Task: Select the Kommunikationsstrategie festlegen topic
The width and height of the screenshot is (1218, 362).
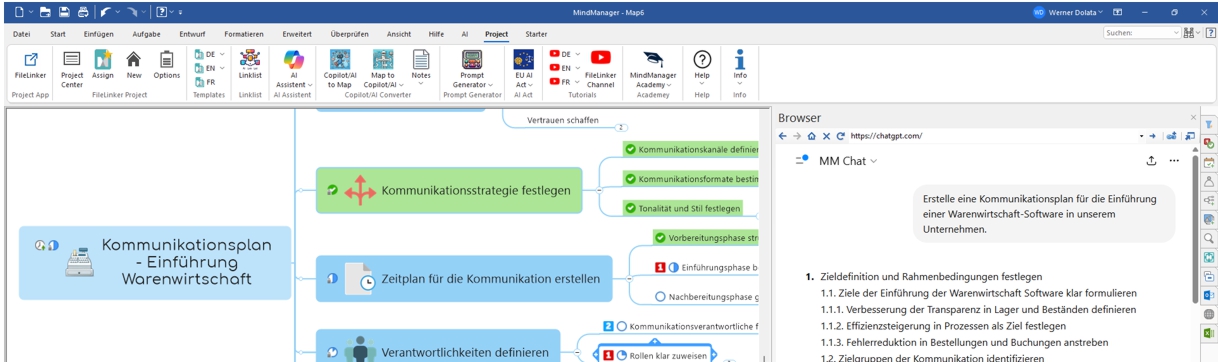Action: click(449, 190)
